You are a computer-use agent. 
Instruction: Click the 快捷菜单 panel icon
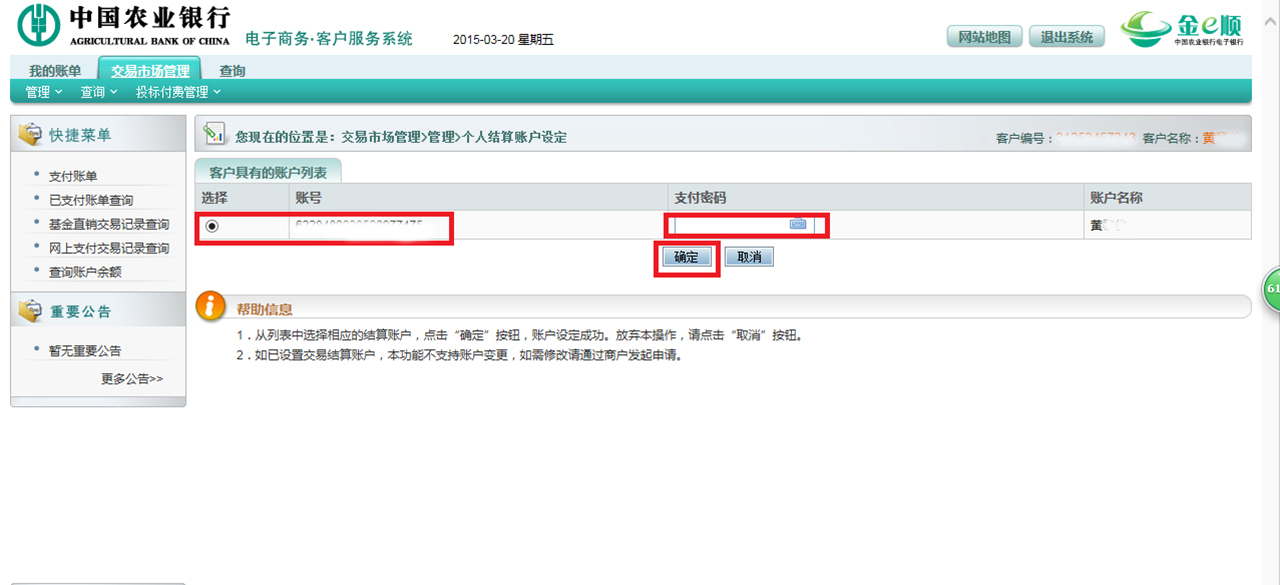30,135
